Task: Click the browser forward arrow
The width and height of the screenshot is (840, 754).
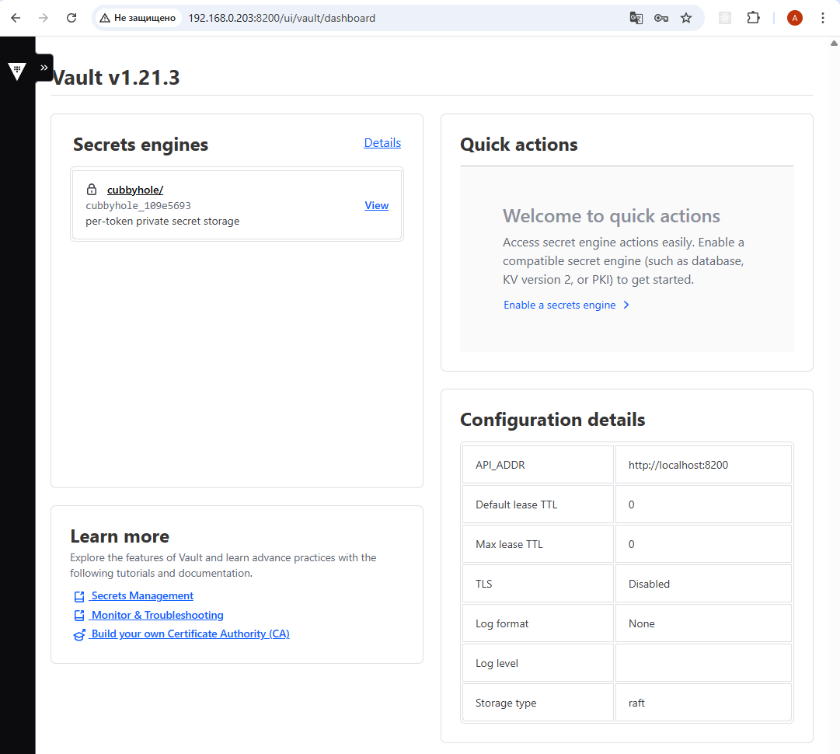Action: (x=43, y=18)
